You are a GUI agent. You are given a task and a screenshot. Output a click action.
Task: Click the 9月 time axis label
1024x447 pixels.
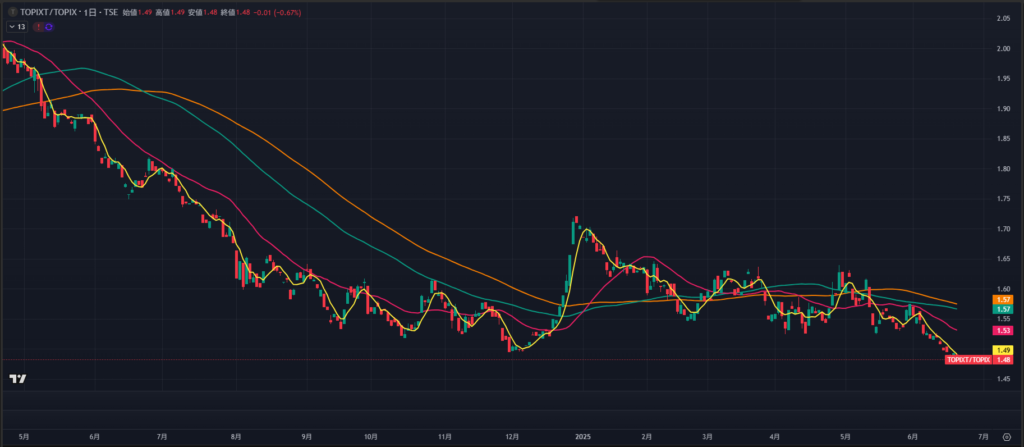pos(307,437)
